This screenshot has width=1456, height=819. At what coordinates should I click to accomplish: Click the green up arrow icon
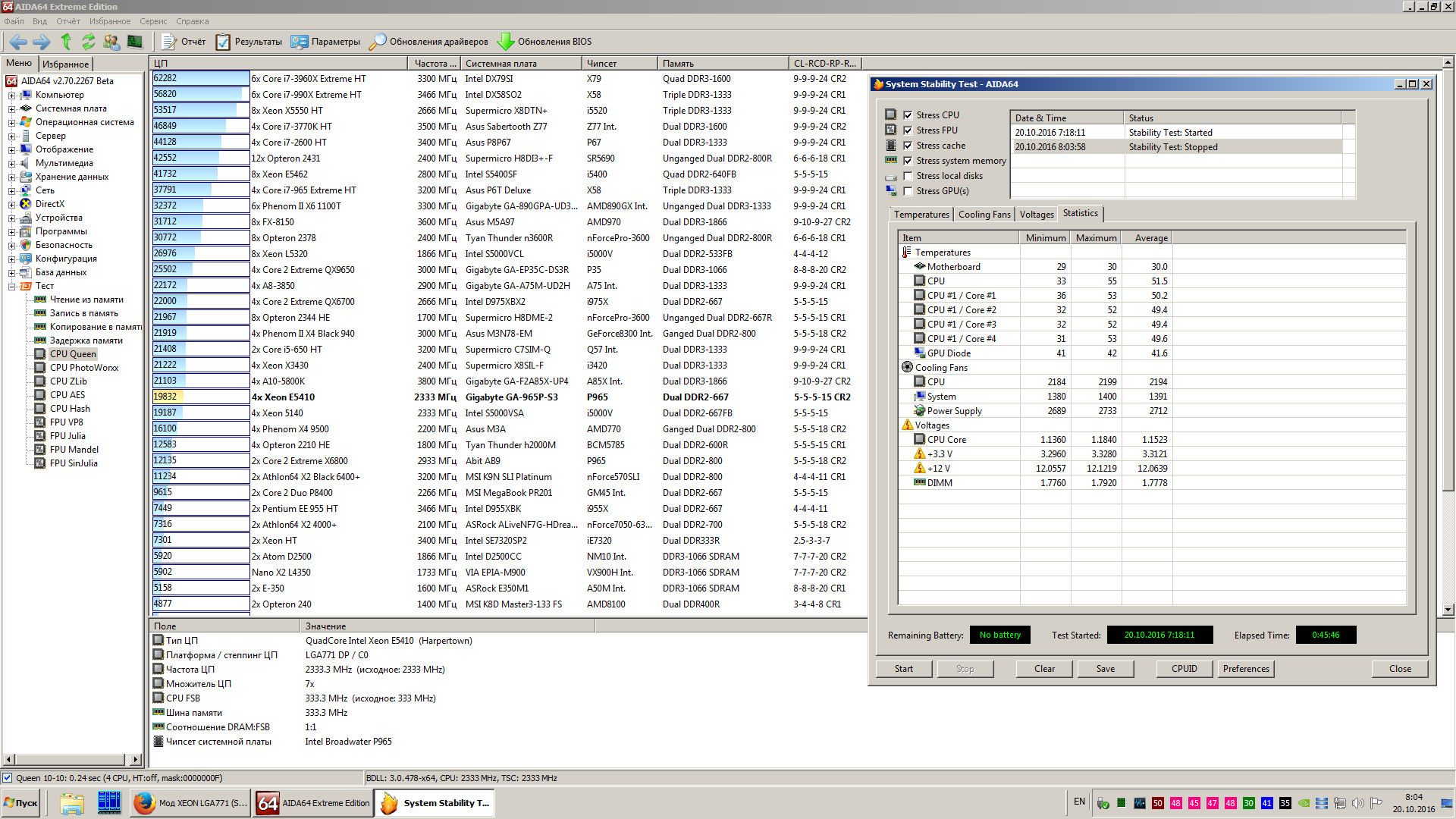(x=66, y=42)
